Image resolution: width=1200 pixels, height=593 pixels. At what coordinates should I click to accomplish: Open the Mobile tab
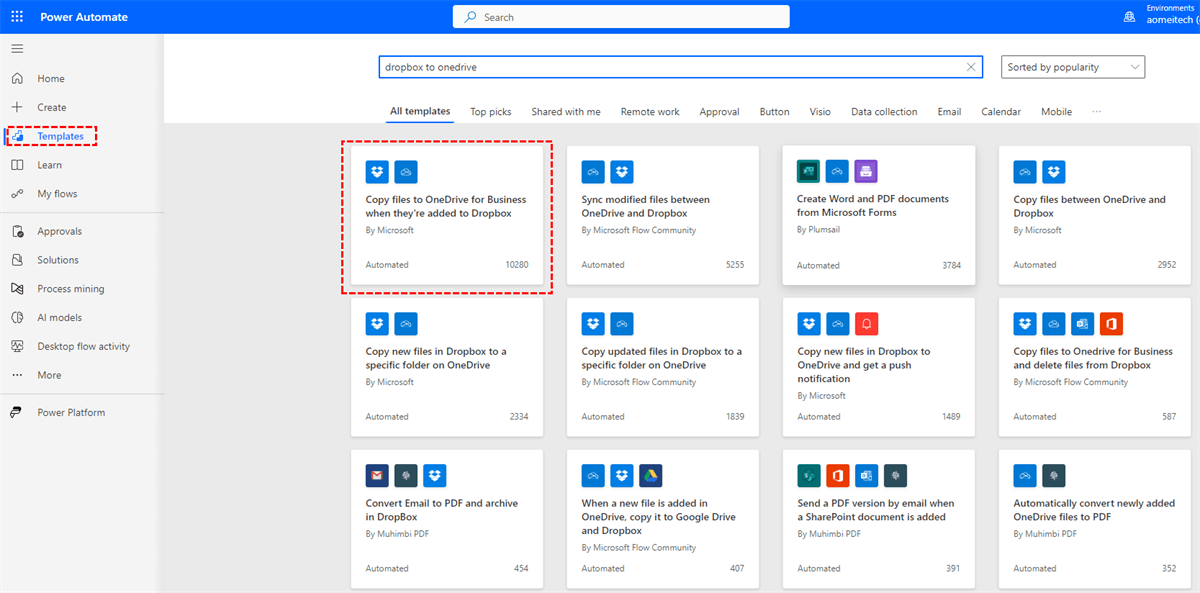pos(1056,112)
